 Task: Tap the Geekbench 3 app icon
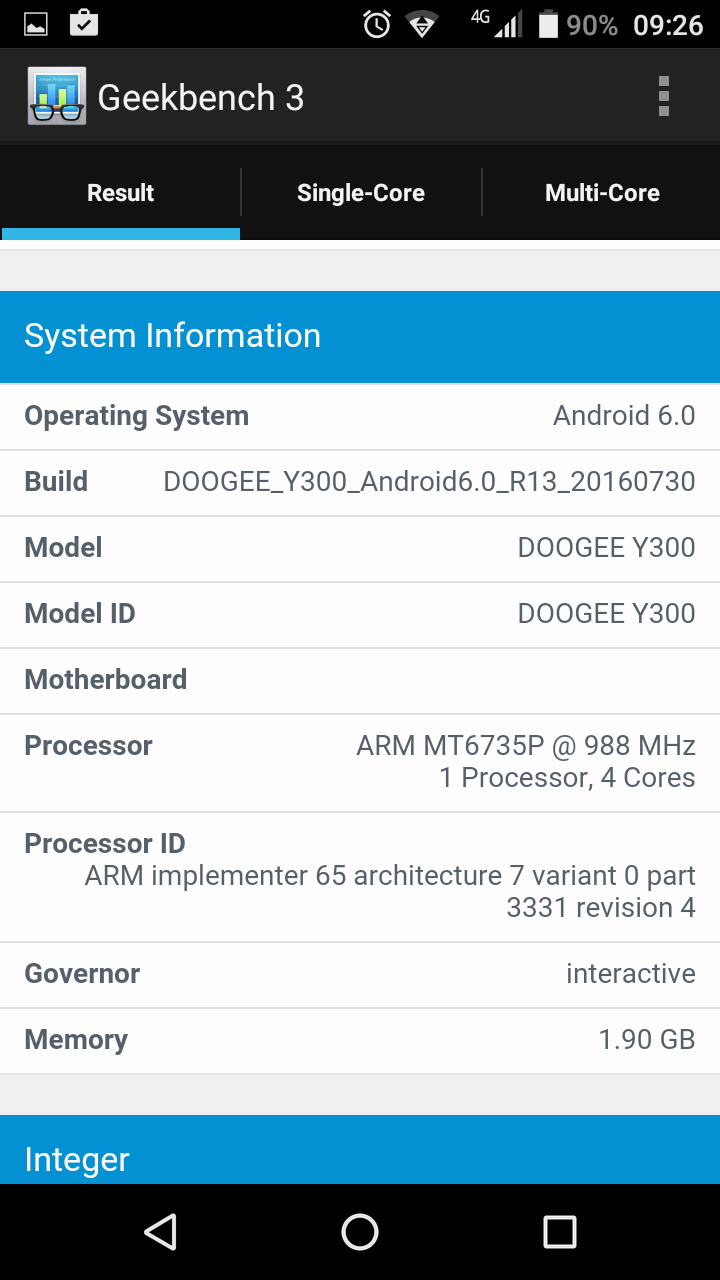(x=57, y=97)
